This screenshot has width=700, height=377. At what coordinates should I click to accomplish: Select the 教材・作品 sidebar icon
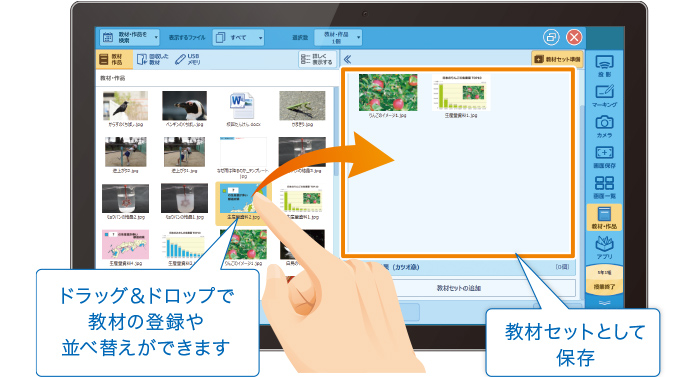pos(604,218)
